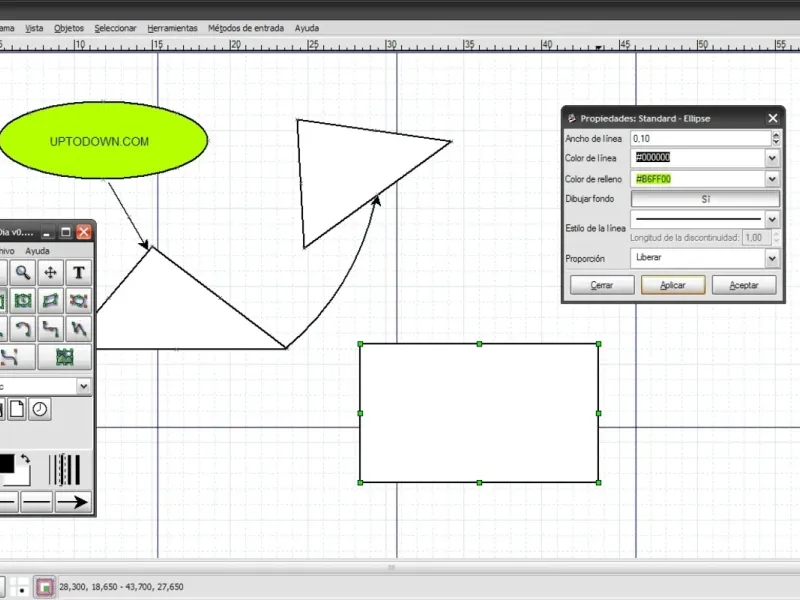This screenshot has height=600, width=800.
Task: Click bottom-right handle of selected rectangle
Action: point(598,482)
